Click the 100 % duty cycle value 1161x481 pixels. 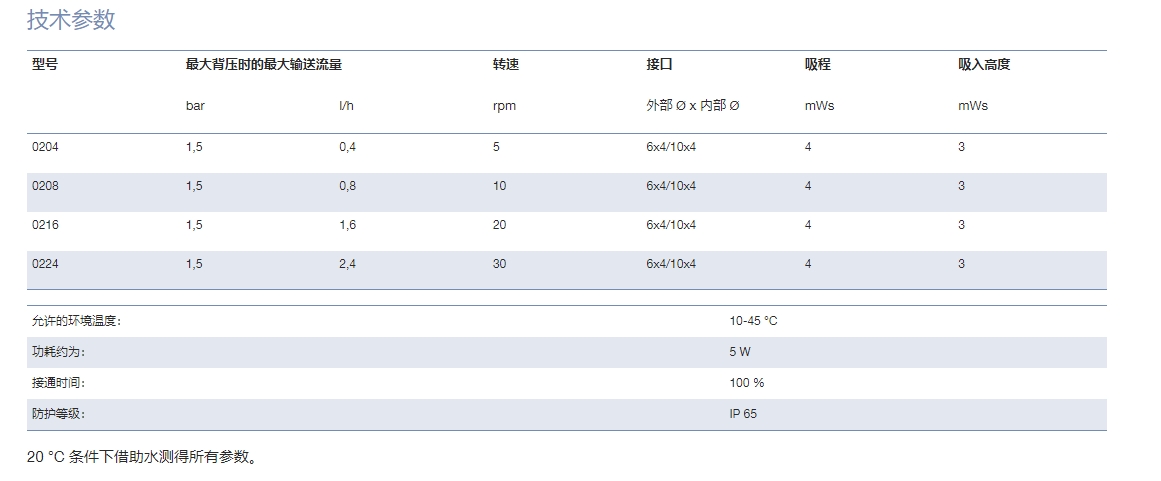tap(746, 383)
